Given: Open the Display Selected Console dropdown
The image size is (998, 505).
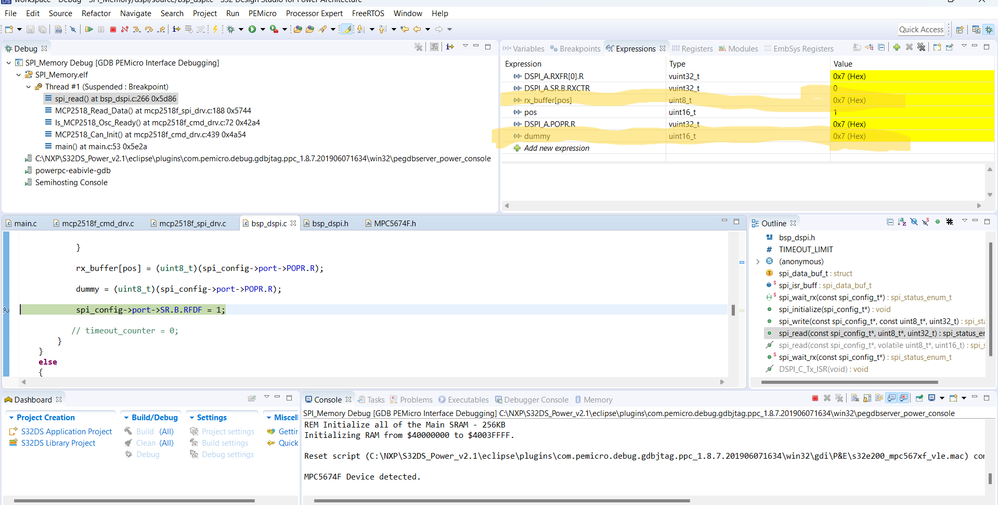Looking at the screenshot, I should pos(942,398).
